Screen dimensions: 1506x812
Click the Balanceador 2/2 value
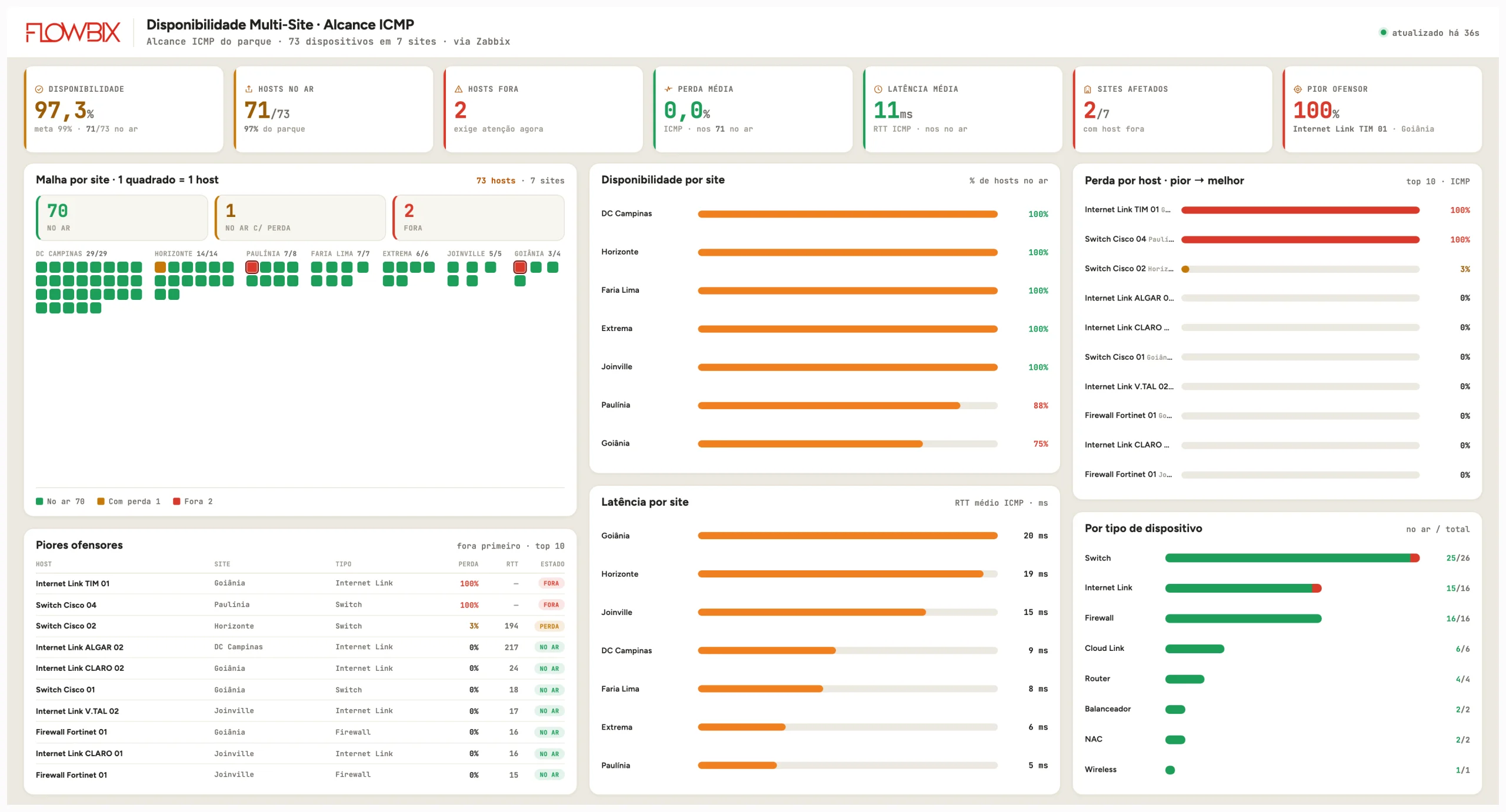[x=1462, y=709]
